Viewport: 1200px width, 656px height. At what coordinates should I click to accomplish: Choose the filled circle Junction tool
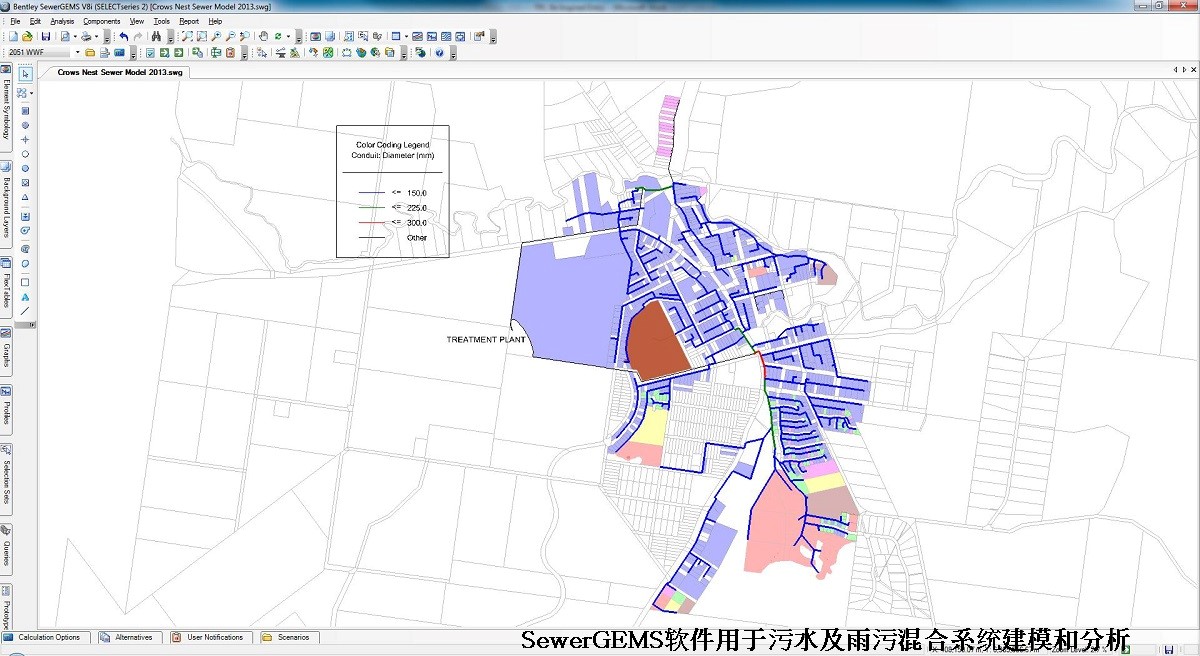[x=25, y=168]
